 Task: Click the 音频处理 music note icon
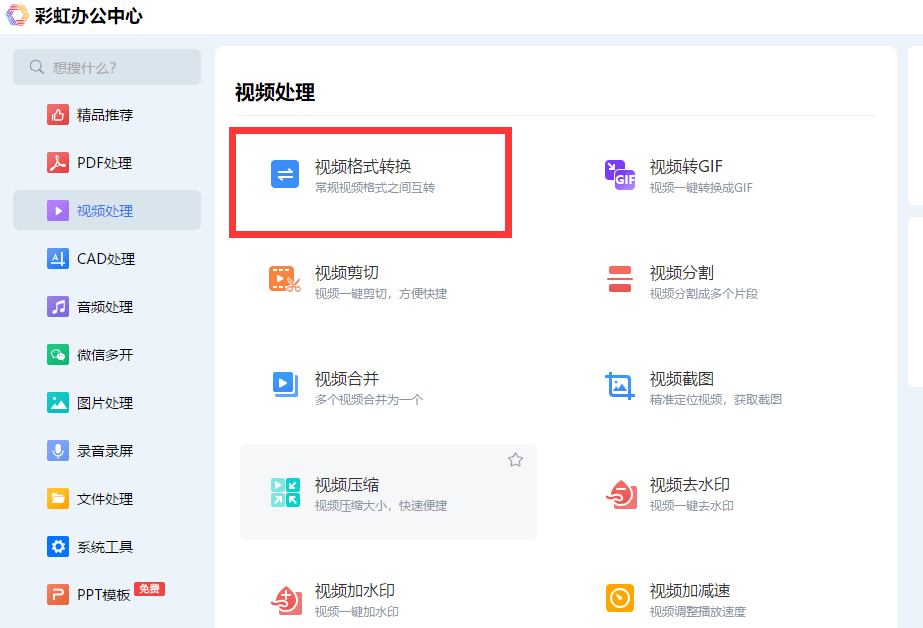coord(58,307)
